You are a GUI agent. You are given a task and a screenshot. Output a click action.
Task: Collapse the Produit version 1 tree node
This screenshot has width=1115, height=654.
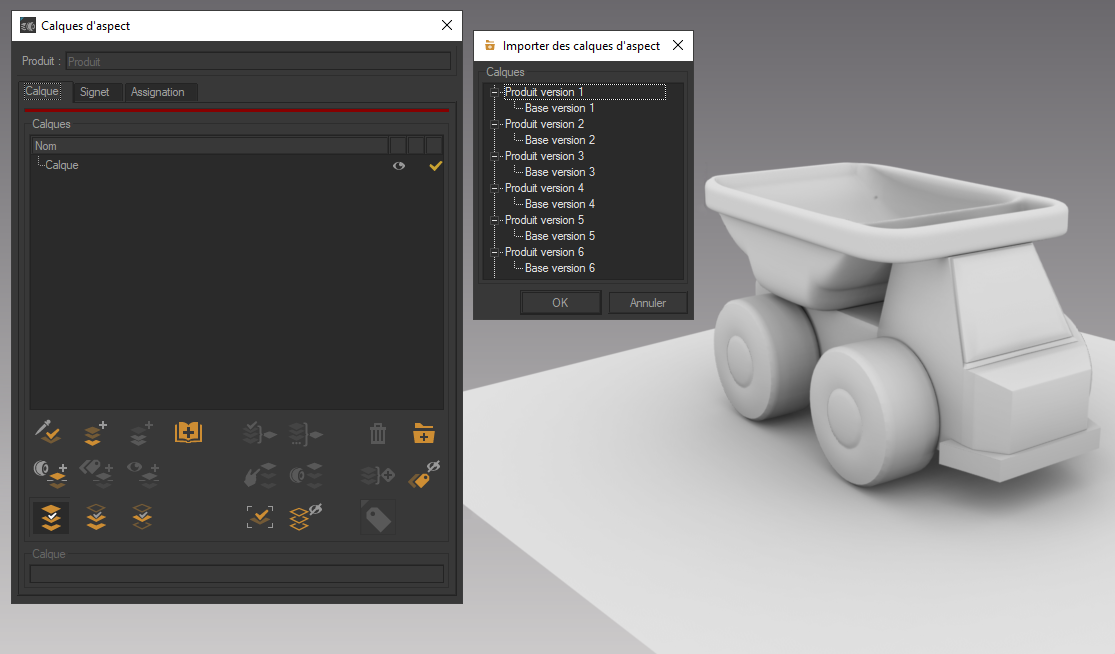point(493,91)
